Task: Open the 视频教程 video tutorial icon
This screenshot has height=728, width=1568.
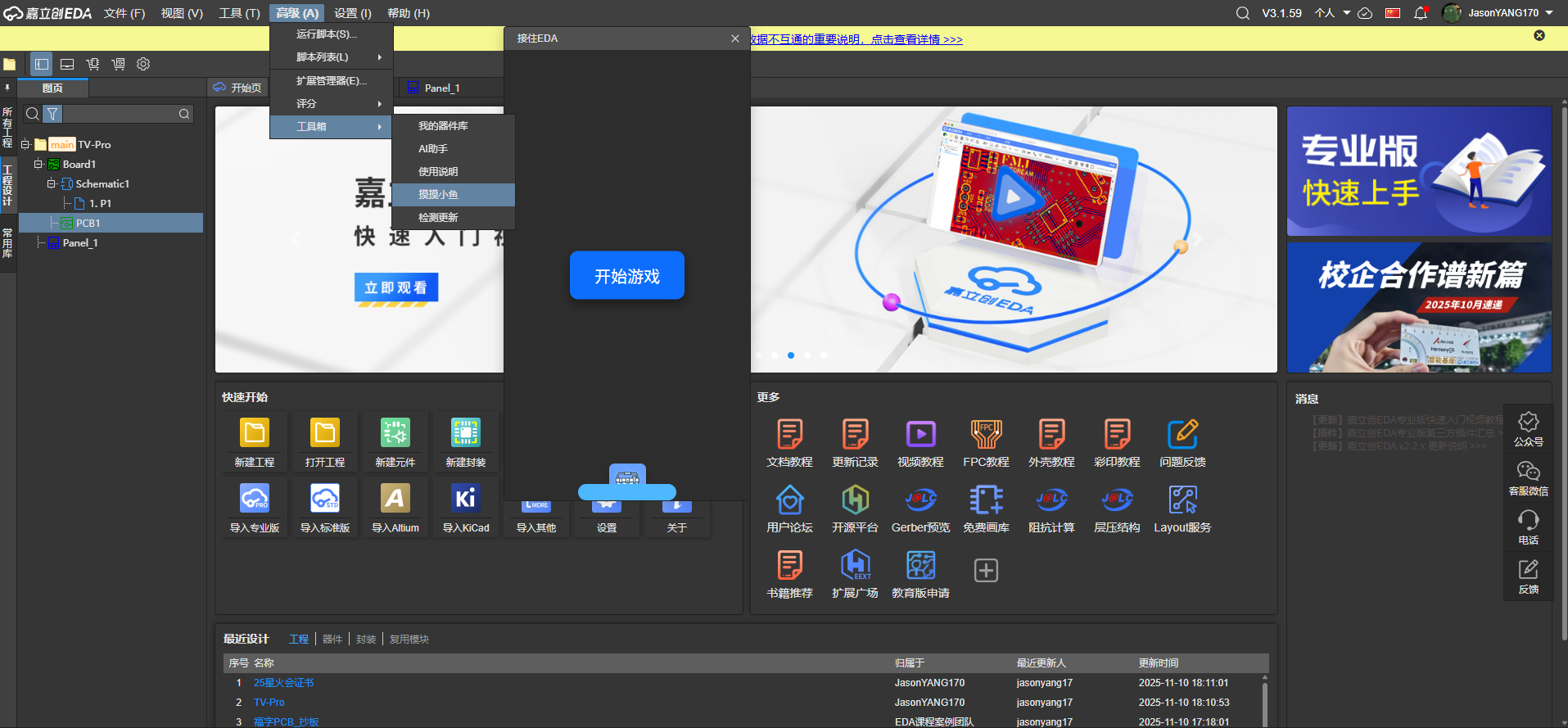Action: pyautogui.click(x=921, y=434)
